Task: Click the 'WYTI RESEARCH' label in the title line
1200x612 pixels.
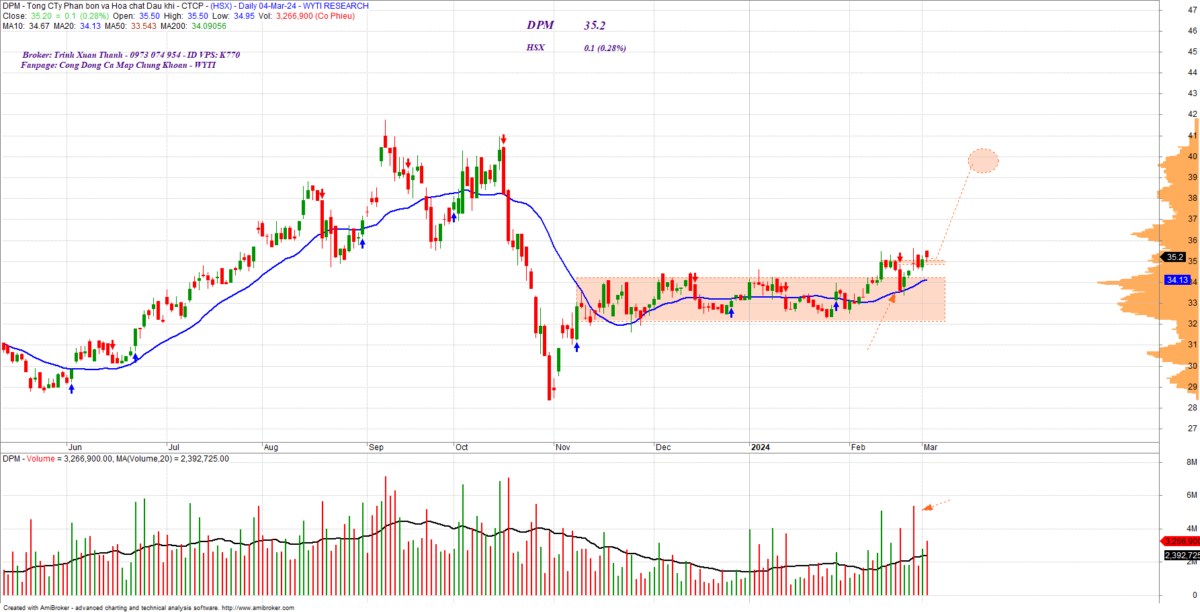Action: (x=334, y=6)
